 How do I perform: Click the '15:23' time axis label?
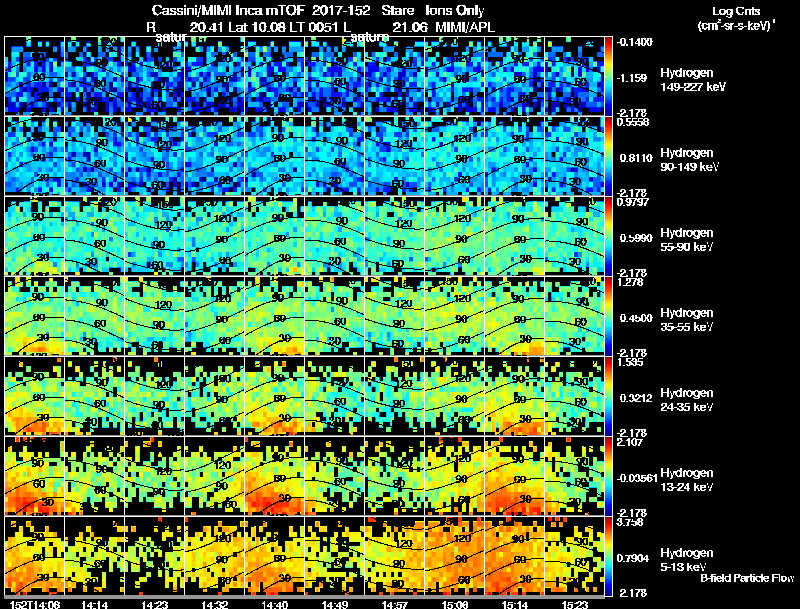tap(574, 604)
